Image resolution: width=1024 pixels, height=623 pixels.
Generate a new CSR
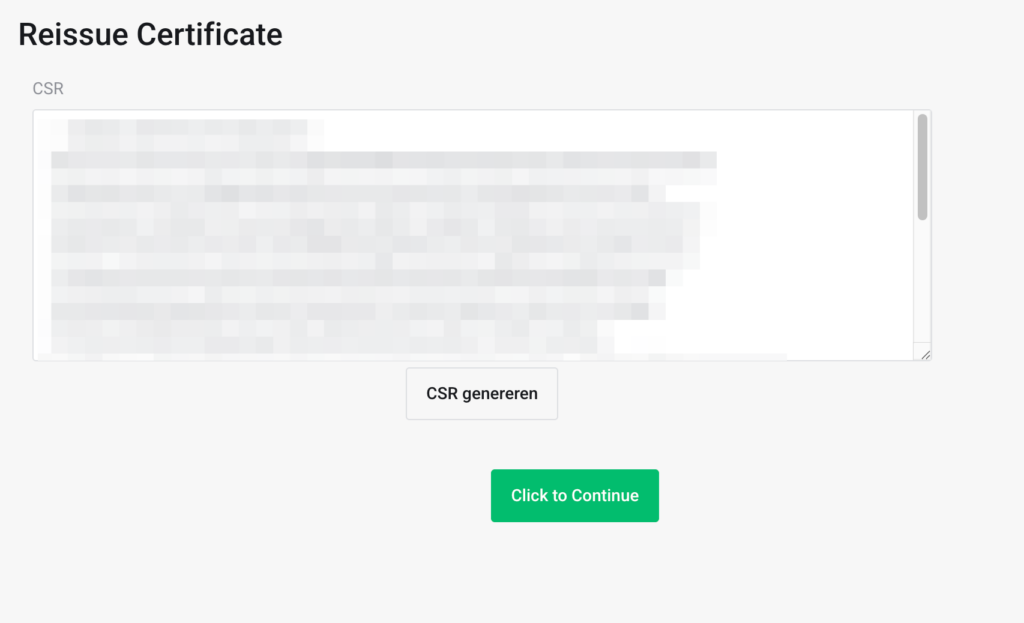[481, 393]
